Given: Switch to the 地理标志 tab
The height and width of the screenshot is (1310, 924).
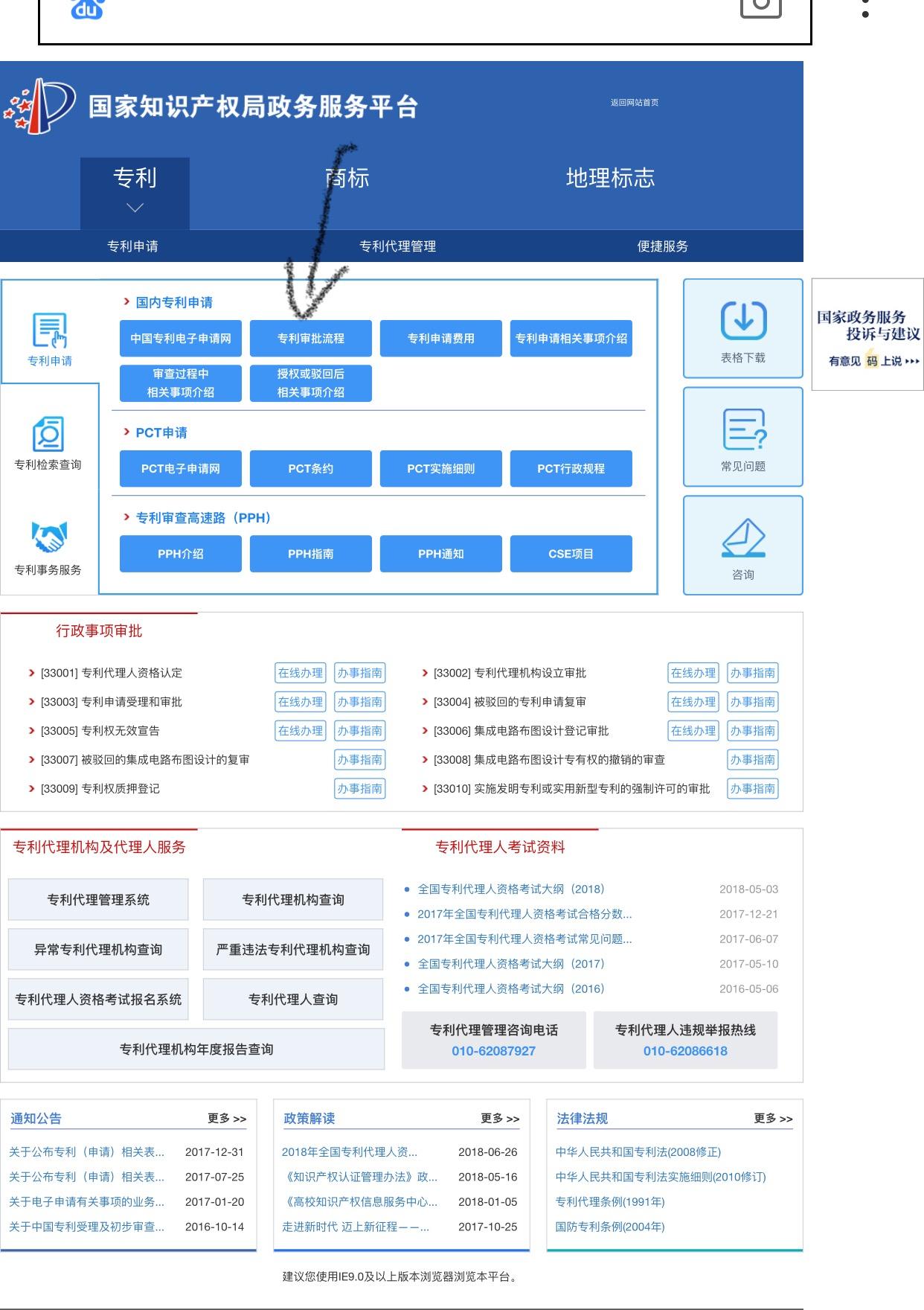Looking at the screenshot, I should (x=610, y=178).
